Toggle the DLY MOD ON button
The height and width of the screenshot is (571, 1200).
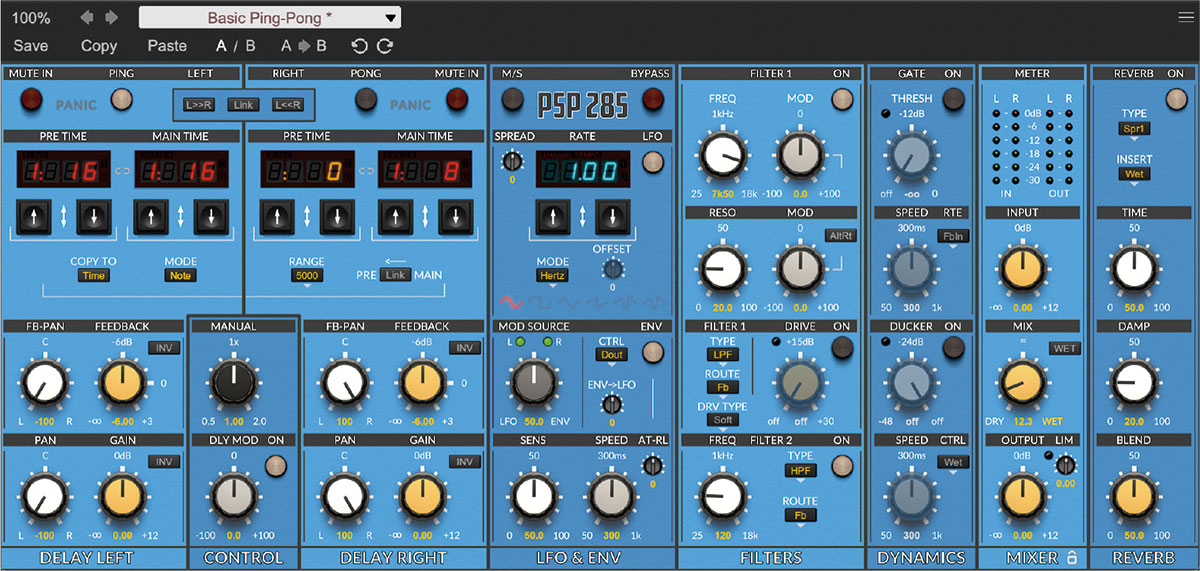coord(274,464)
